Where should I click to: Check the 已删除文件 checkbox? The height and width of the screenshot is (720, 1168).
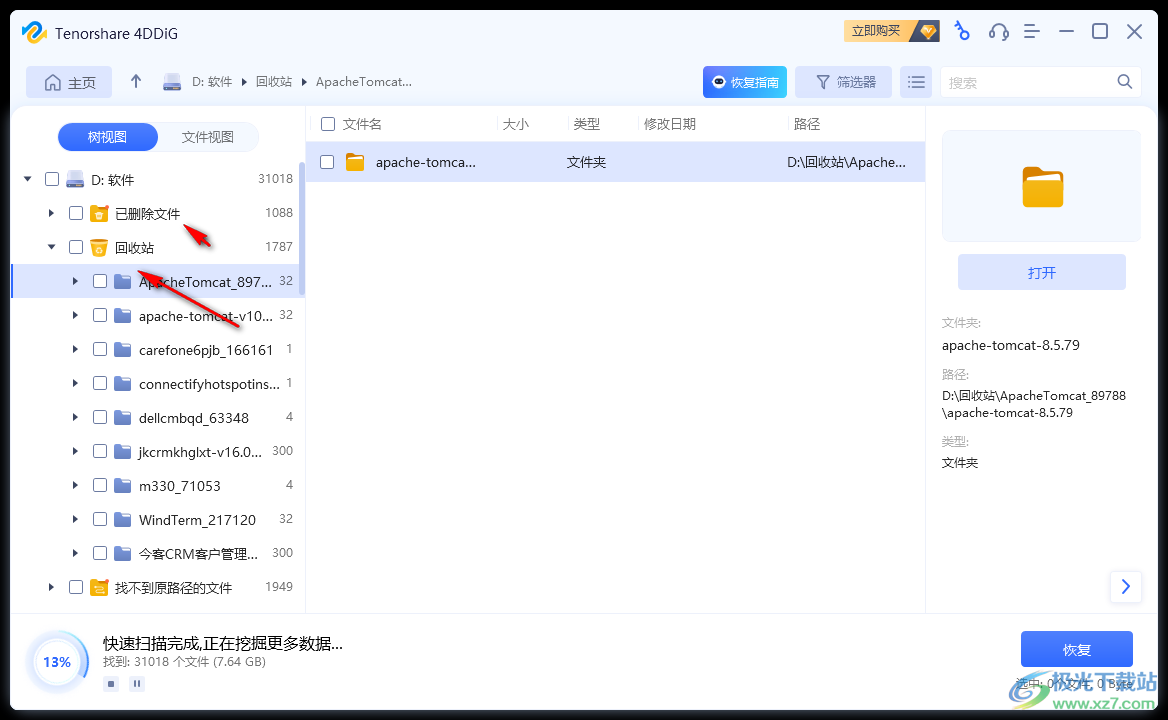pos(76,213)
